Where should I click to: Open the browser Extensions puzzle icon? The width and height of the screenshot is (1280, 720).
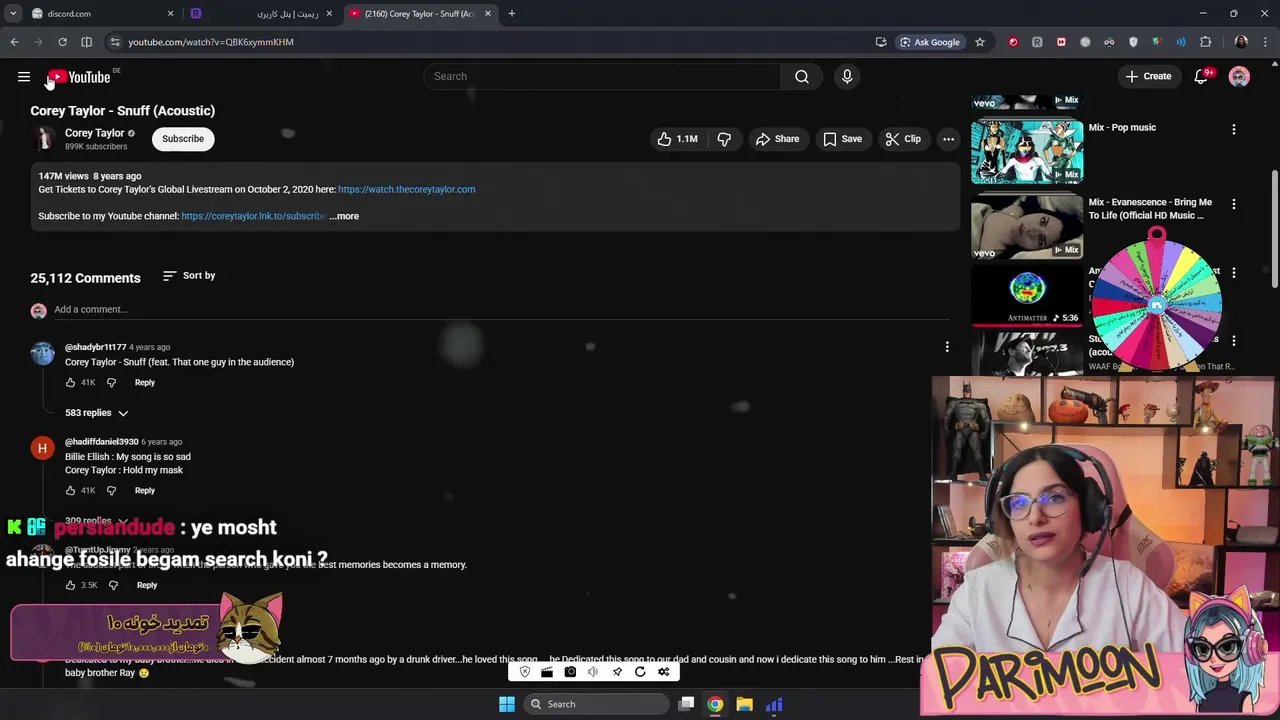click(1205, 42)
